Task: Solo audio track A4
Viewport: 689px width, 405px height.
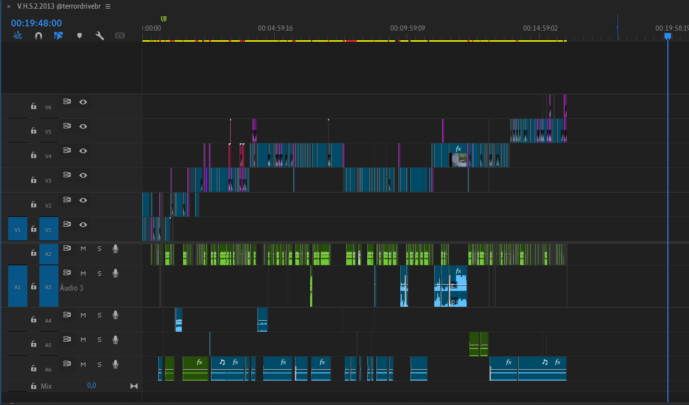Action: tap(99, 315)
